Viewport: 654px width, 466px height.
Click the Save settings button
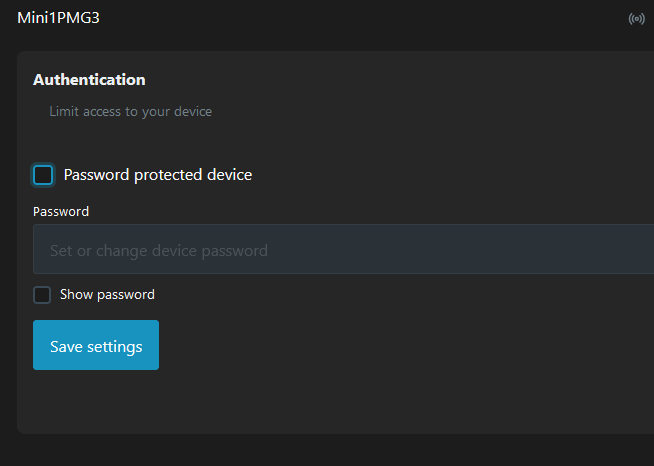(96, 345)
